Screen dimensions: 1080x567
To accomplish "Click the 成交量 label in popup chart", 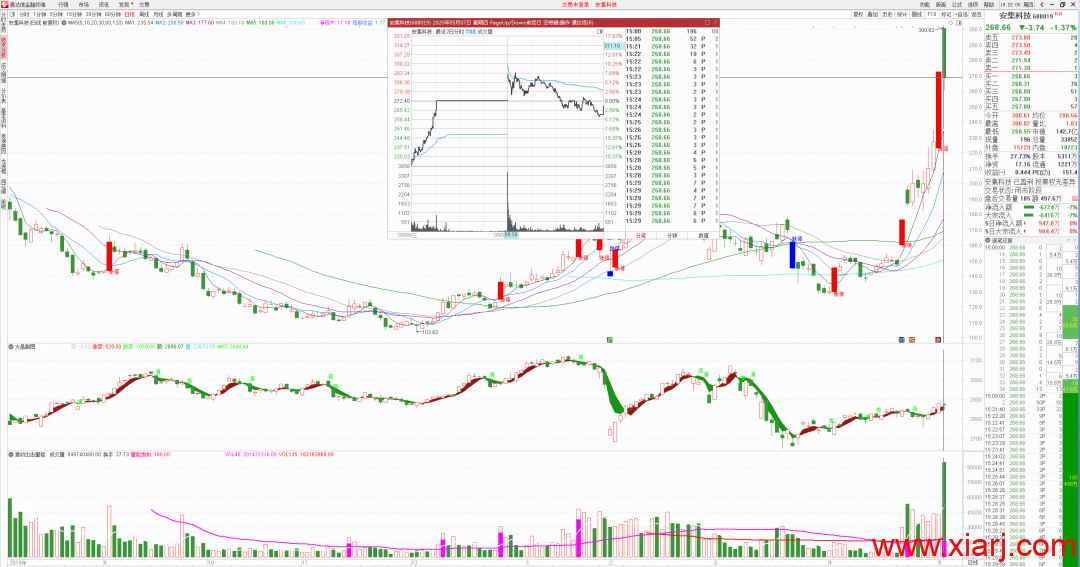I will click(485, 32).
